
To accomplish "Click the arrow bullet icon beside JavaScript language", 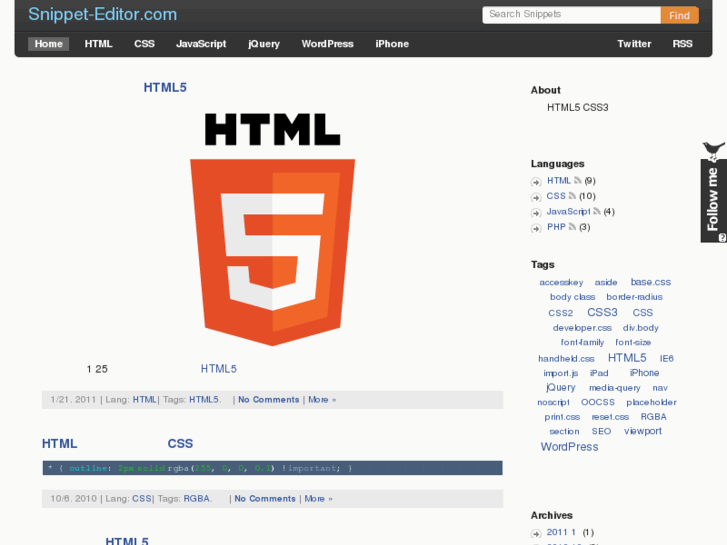I will (536, 213).
